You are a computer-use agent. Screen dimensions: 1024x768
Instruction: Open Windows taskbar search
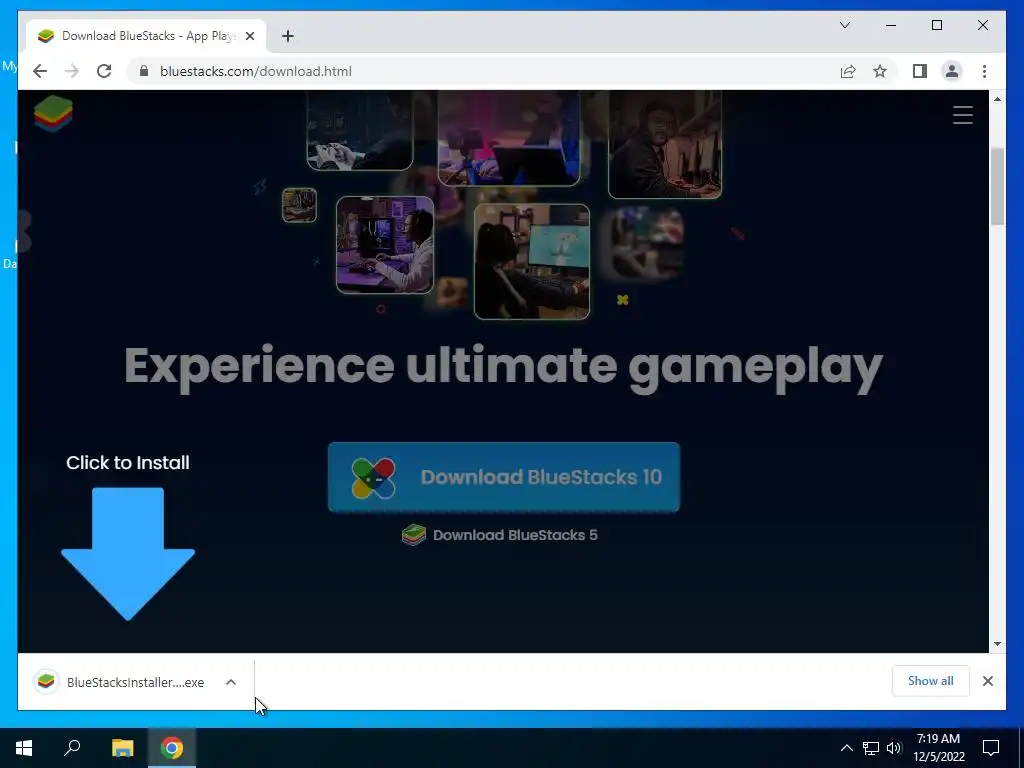click(x=72, y=748)
